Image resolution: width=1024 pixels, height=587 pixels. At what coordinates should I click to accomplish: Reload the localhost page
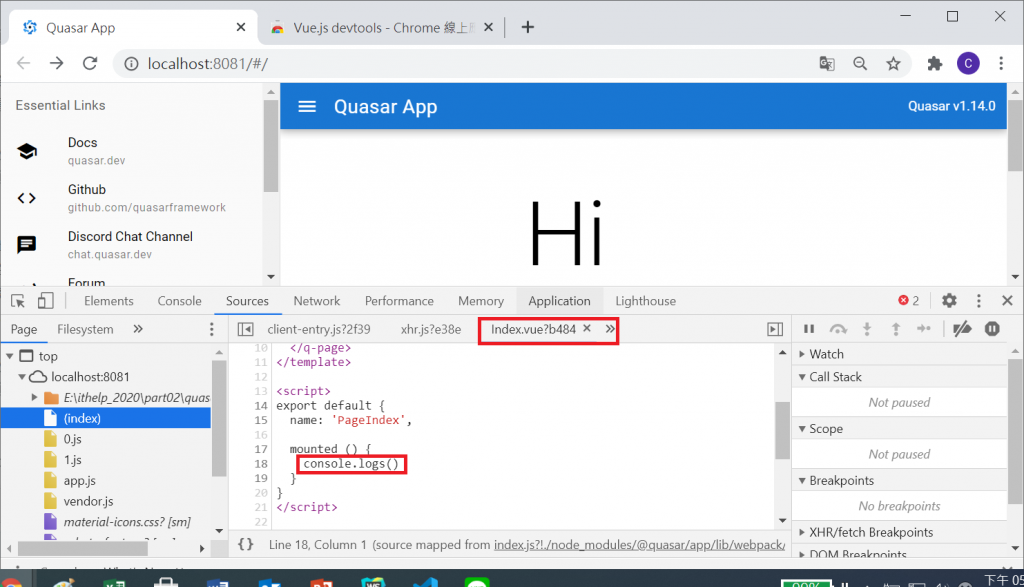90,63
